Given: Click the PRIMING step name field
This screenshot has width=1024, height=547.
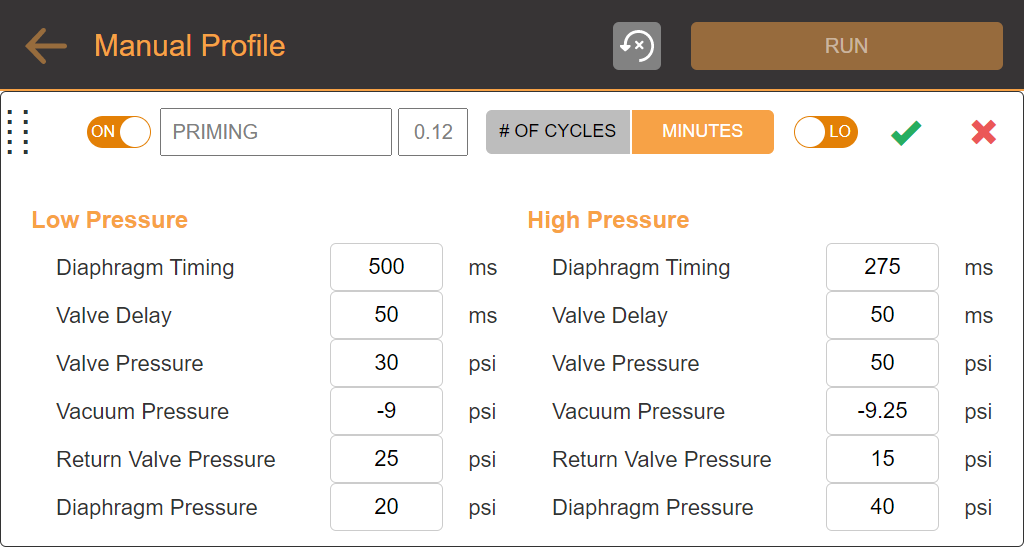Looking at the screenshot, I should (x=276, y=132).
